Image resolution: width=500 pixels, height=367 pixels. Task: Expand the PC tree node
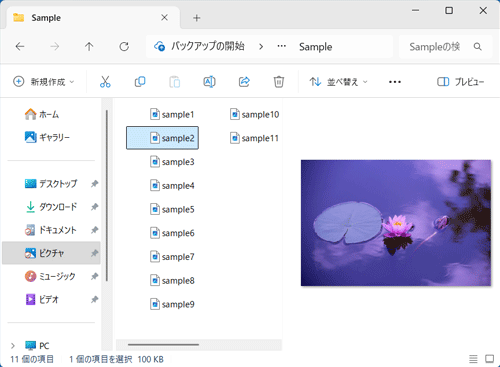pos(13,346)
